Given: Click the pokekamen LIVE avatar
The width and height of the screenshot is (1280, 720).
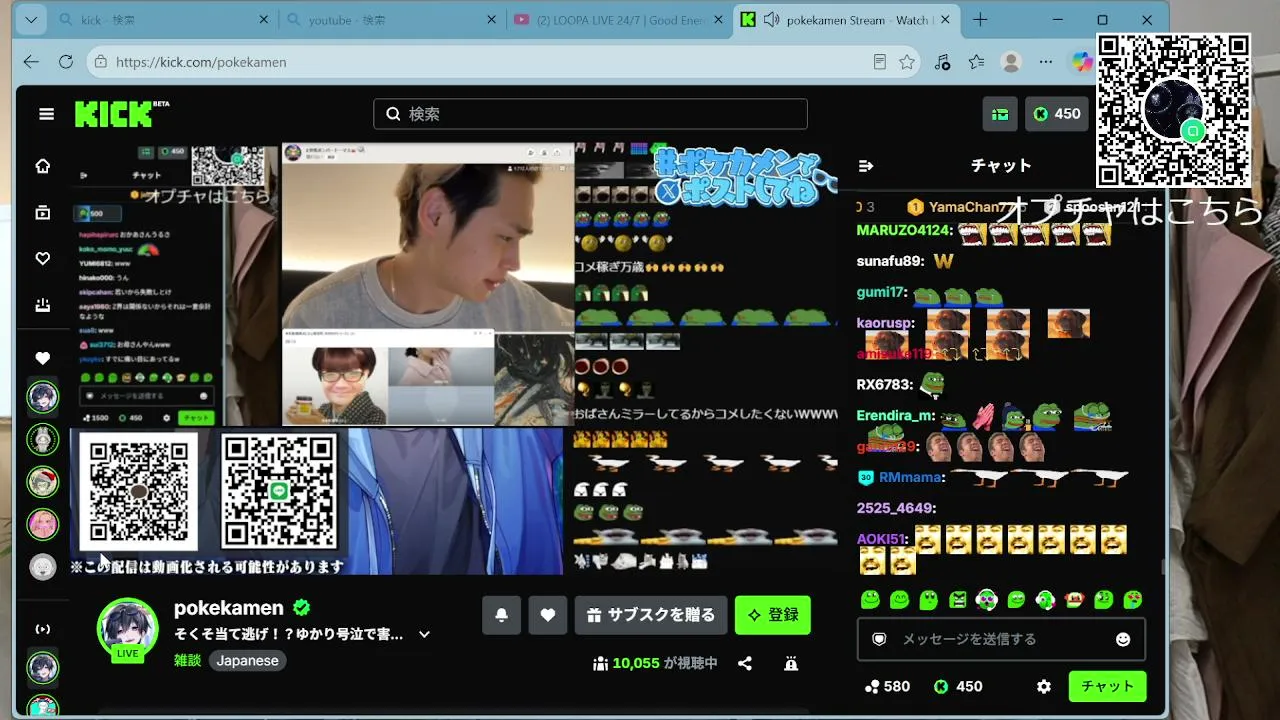Looking at the screenshot, I should 127,629.
